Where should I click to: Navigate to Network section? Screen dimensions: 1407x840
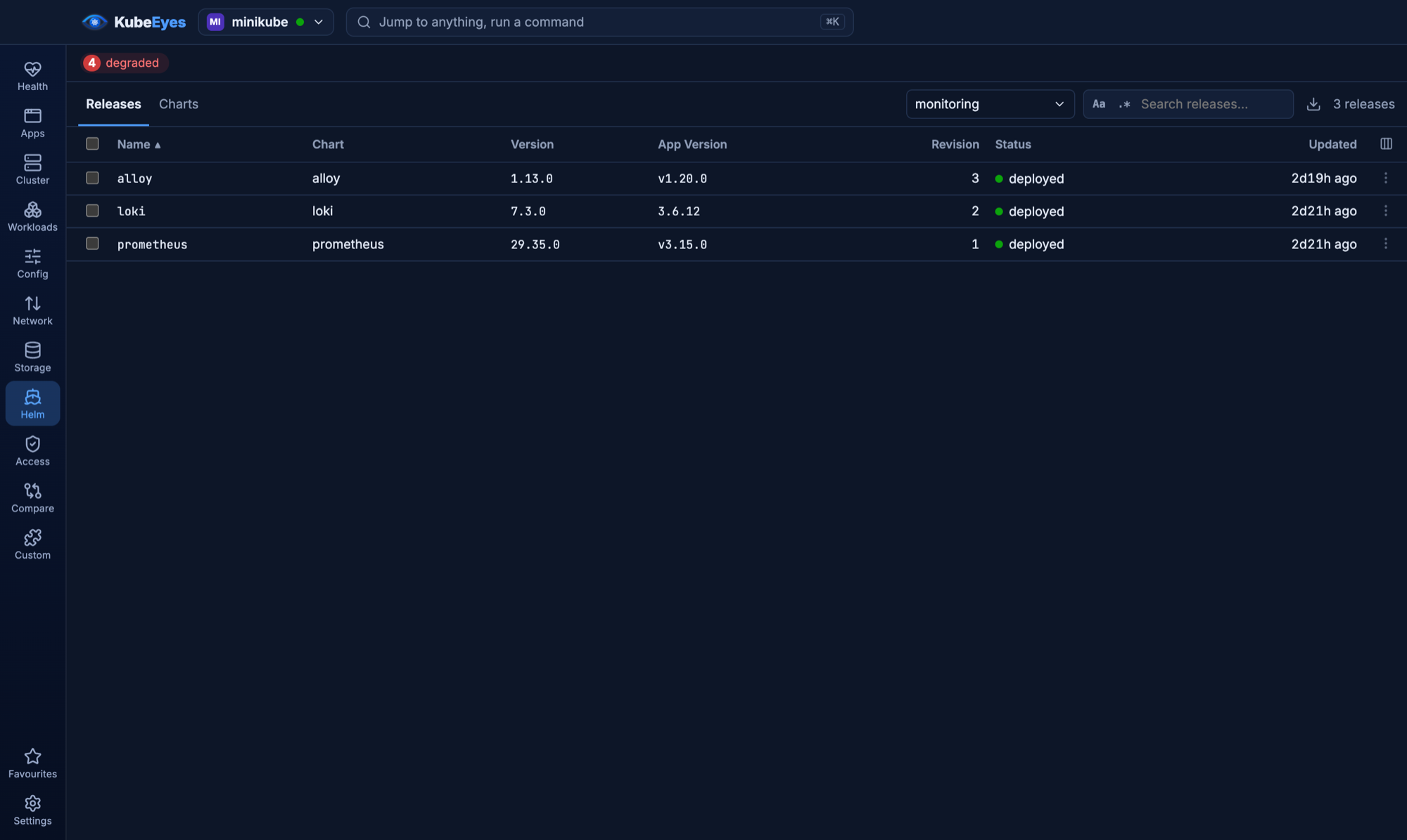point(32,310)
